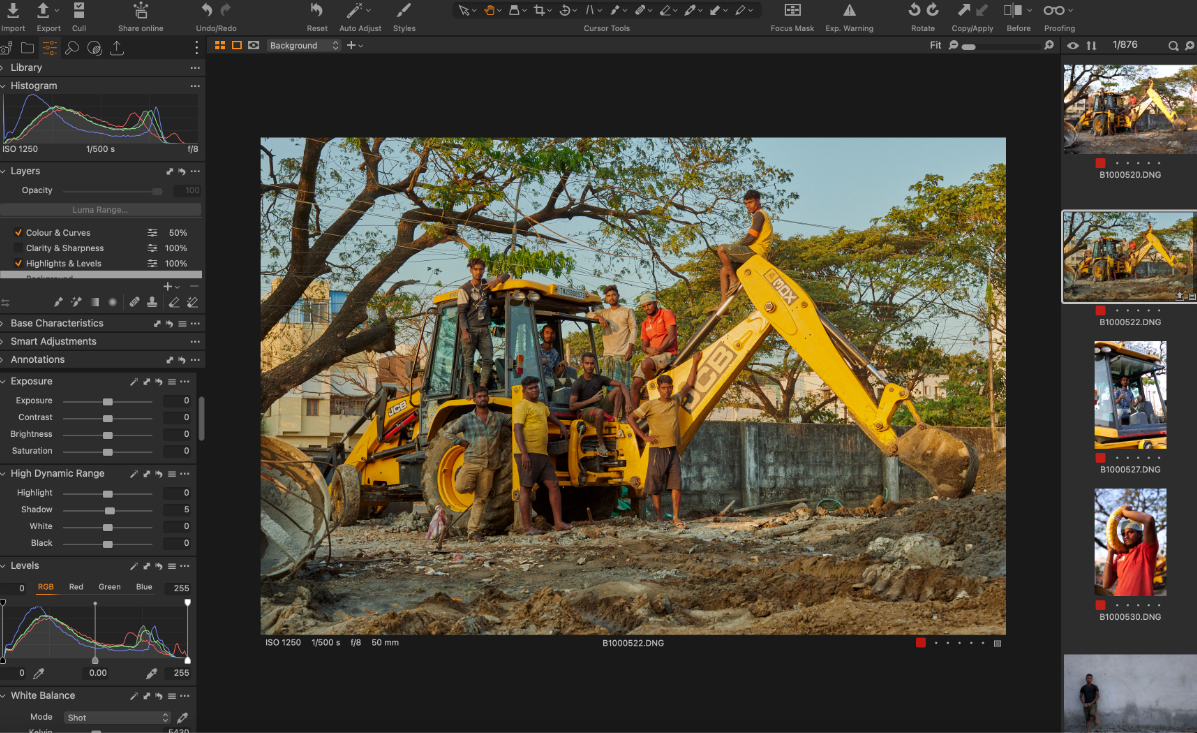This screenshot has width=1197, height=733.
Task: Open the Cull view
Action: (79, 11)
